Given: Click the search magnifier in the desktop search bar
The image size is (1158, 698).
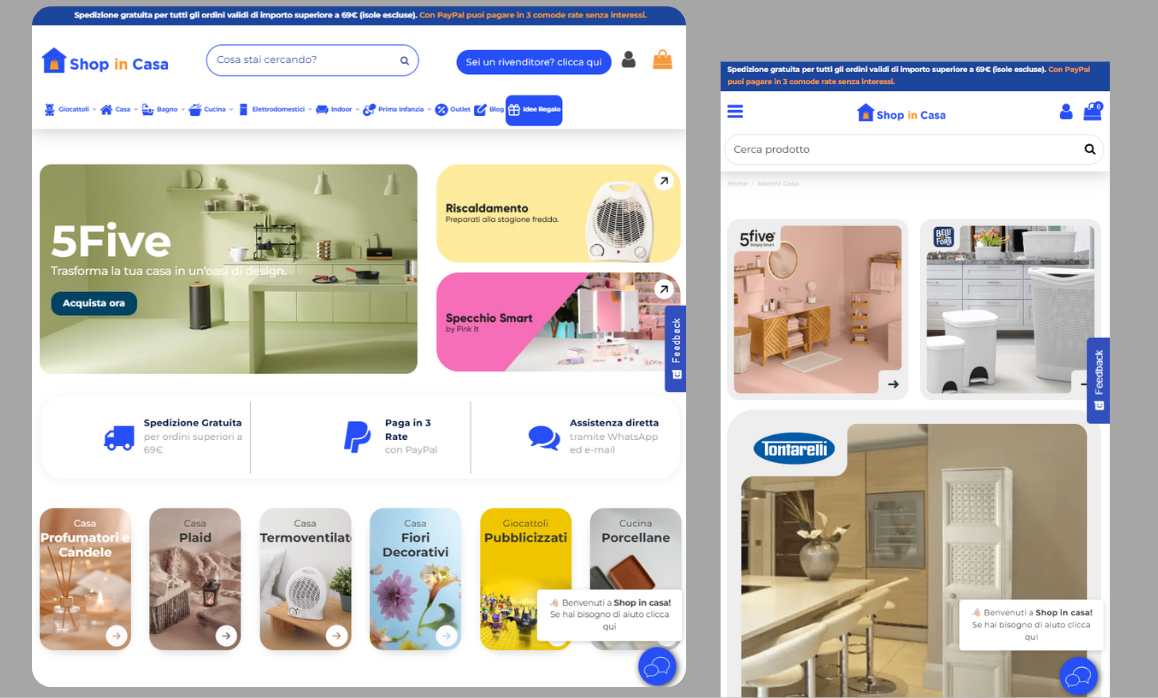Looking at the screenshot, I should point(405,61).
